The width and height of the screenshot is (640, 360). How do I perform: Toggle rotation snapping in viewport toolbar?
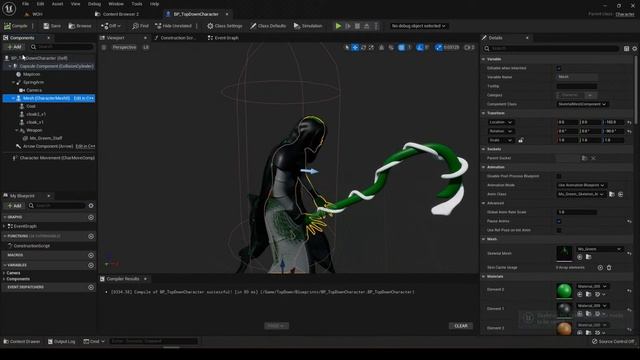[x=420, y=47]
